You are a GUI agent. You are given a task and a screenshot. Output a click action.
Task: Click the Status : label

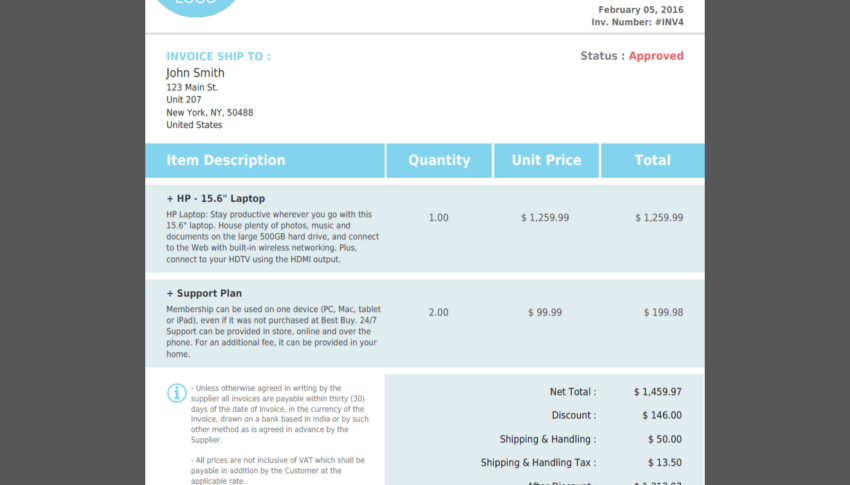click(602, 56)
